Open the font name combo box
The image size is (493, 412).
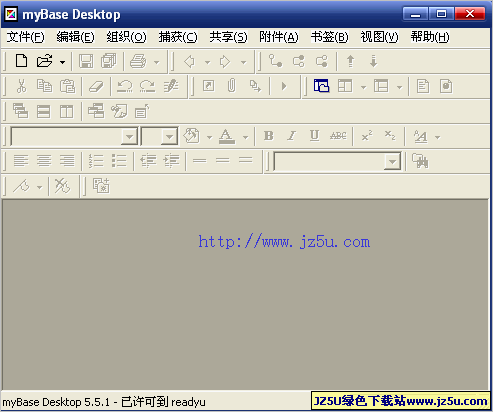pos(74,136)
